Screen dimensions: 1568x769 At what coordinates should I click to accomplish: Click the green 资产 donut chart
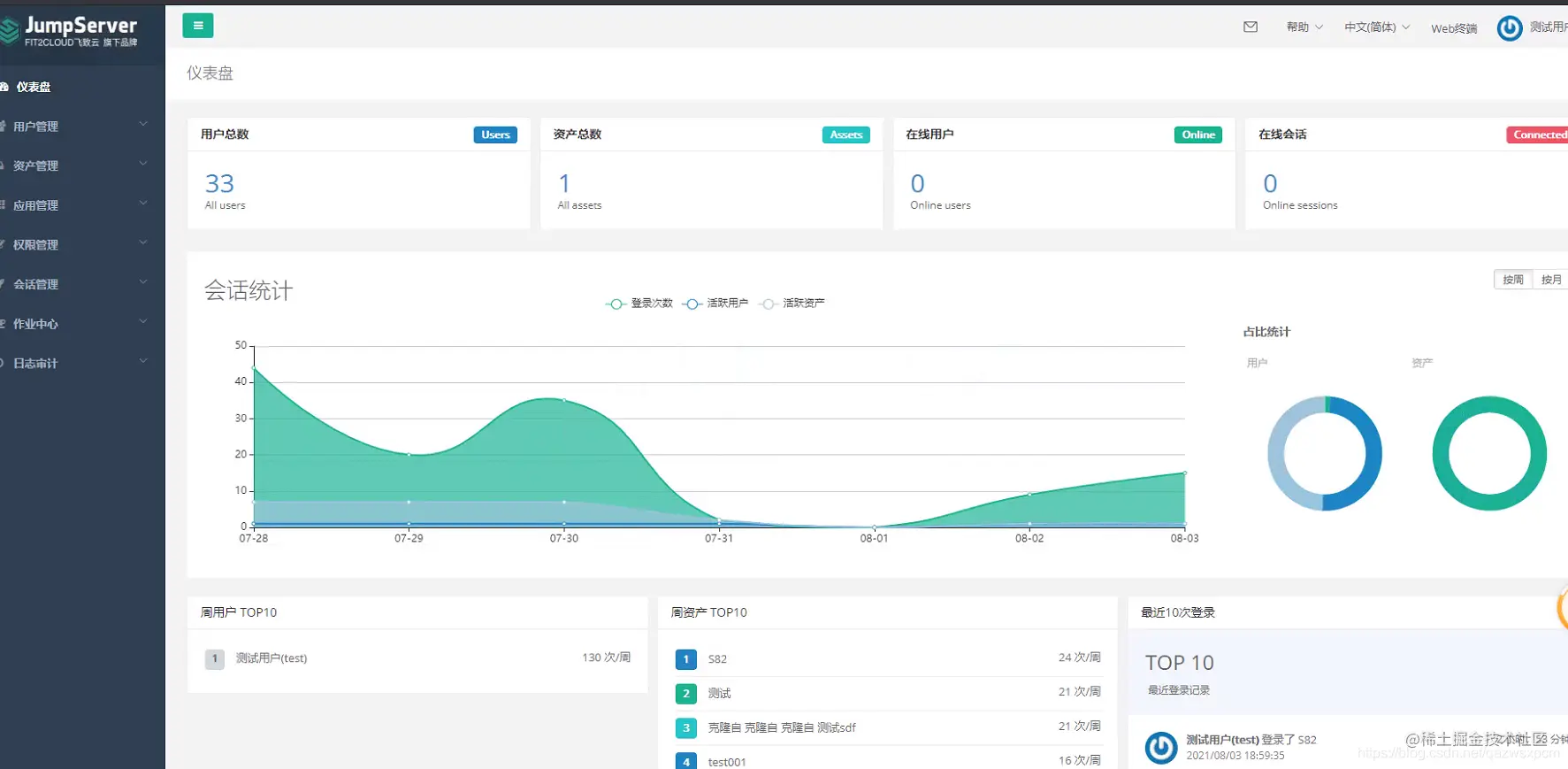click(x=1489, y=453)
